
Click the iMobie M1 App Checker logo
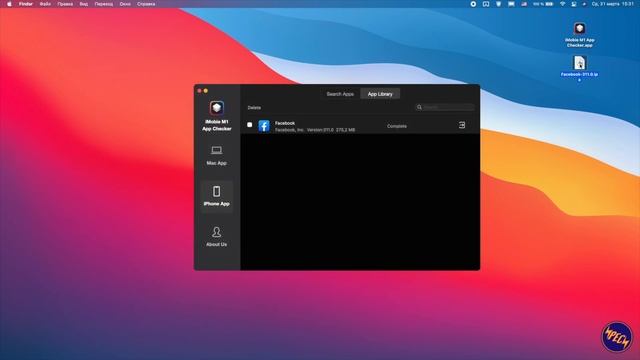tap(217, 108)
